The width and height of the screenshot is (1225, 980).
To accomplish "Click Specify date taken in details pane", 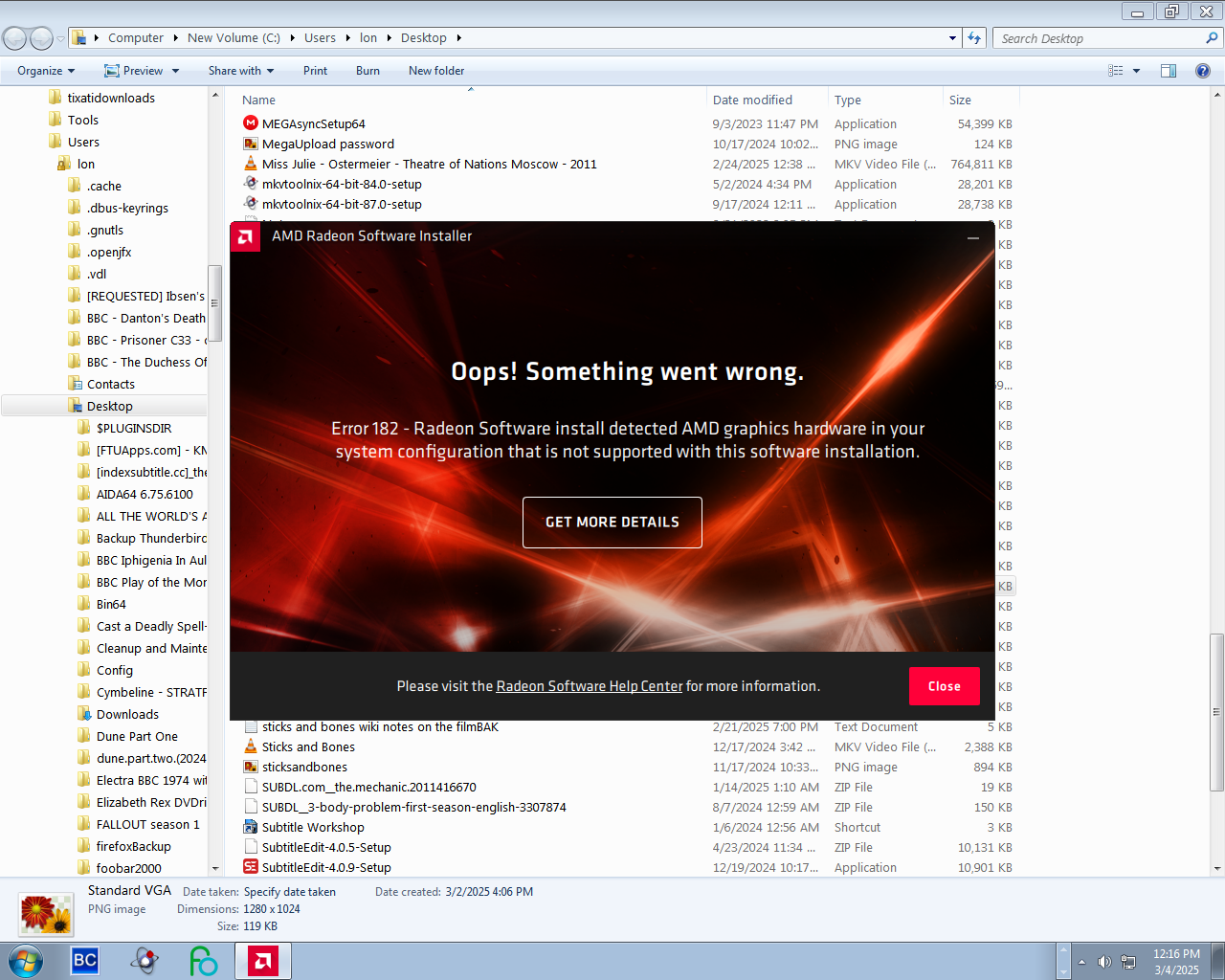I will pos(290,892).
